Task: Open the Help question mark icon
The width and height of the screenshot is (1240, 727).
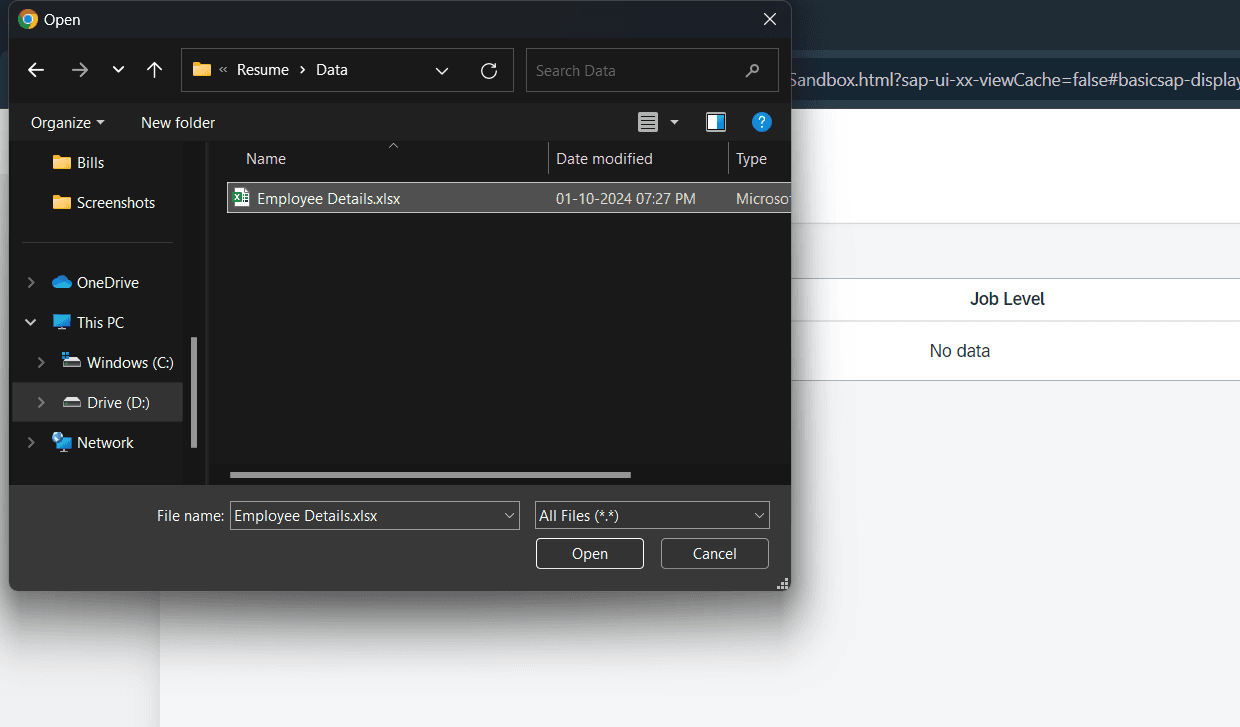Action: [x=762, y=122]
